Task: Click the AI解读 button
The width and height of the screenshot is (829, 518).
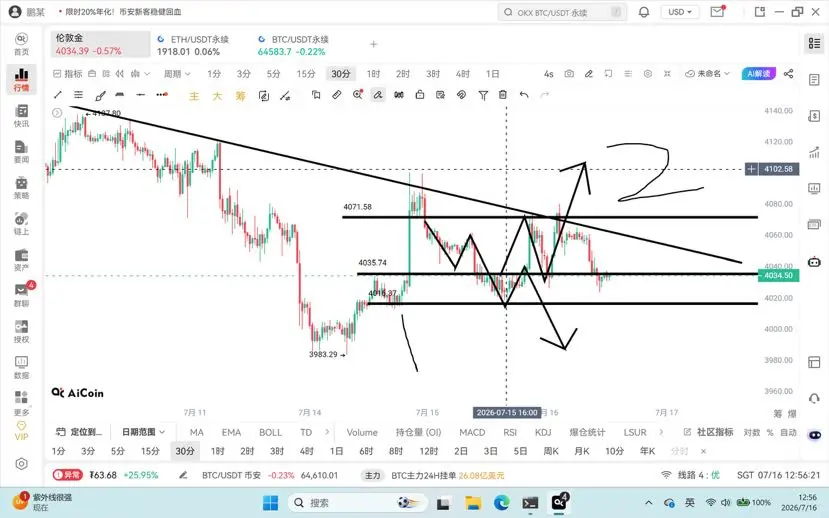Action: pyautogui.click(x=759, y=74)
